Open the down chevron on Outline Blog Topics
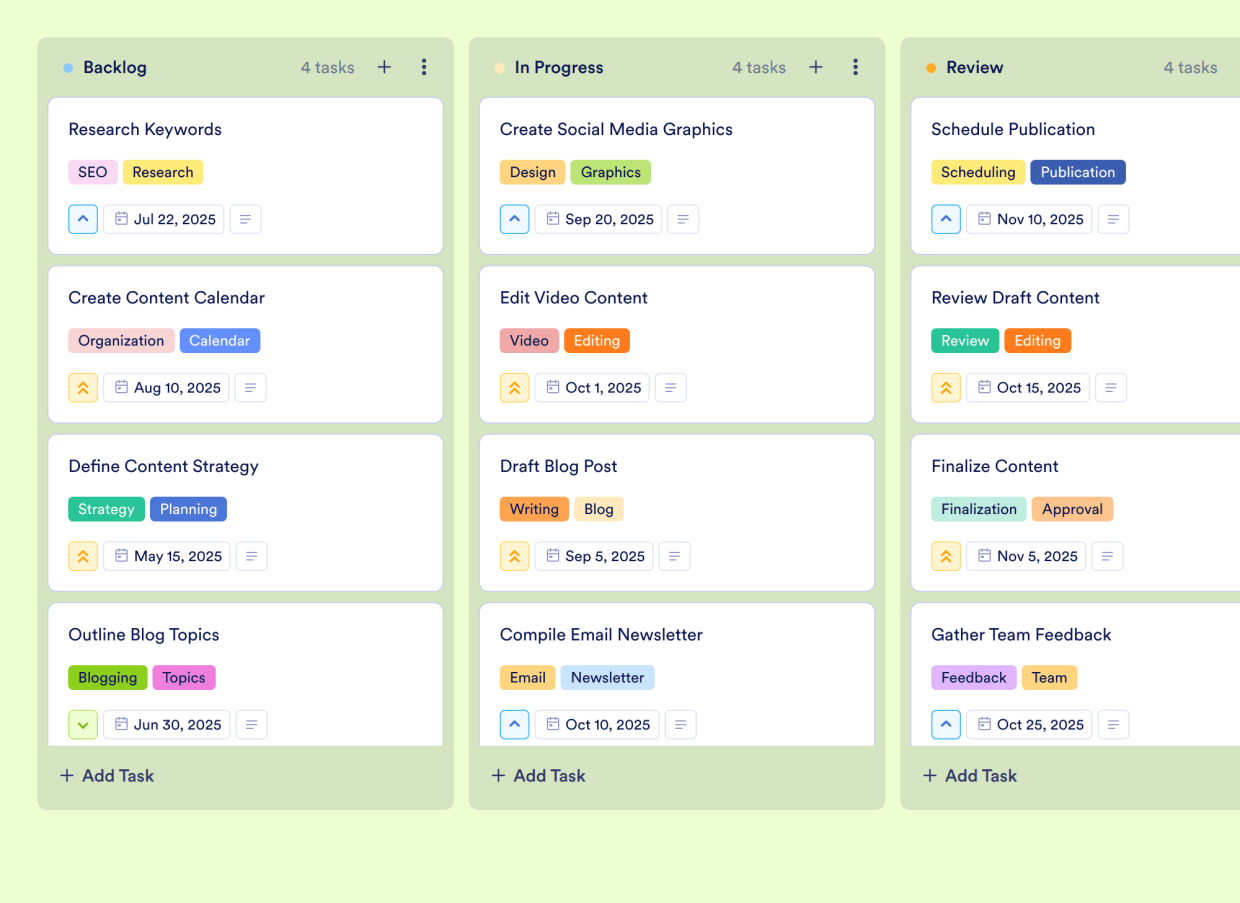Image resolution: width=1240 pixels, height=903 pixels. tap(83, 724)
